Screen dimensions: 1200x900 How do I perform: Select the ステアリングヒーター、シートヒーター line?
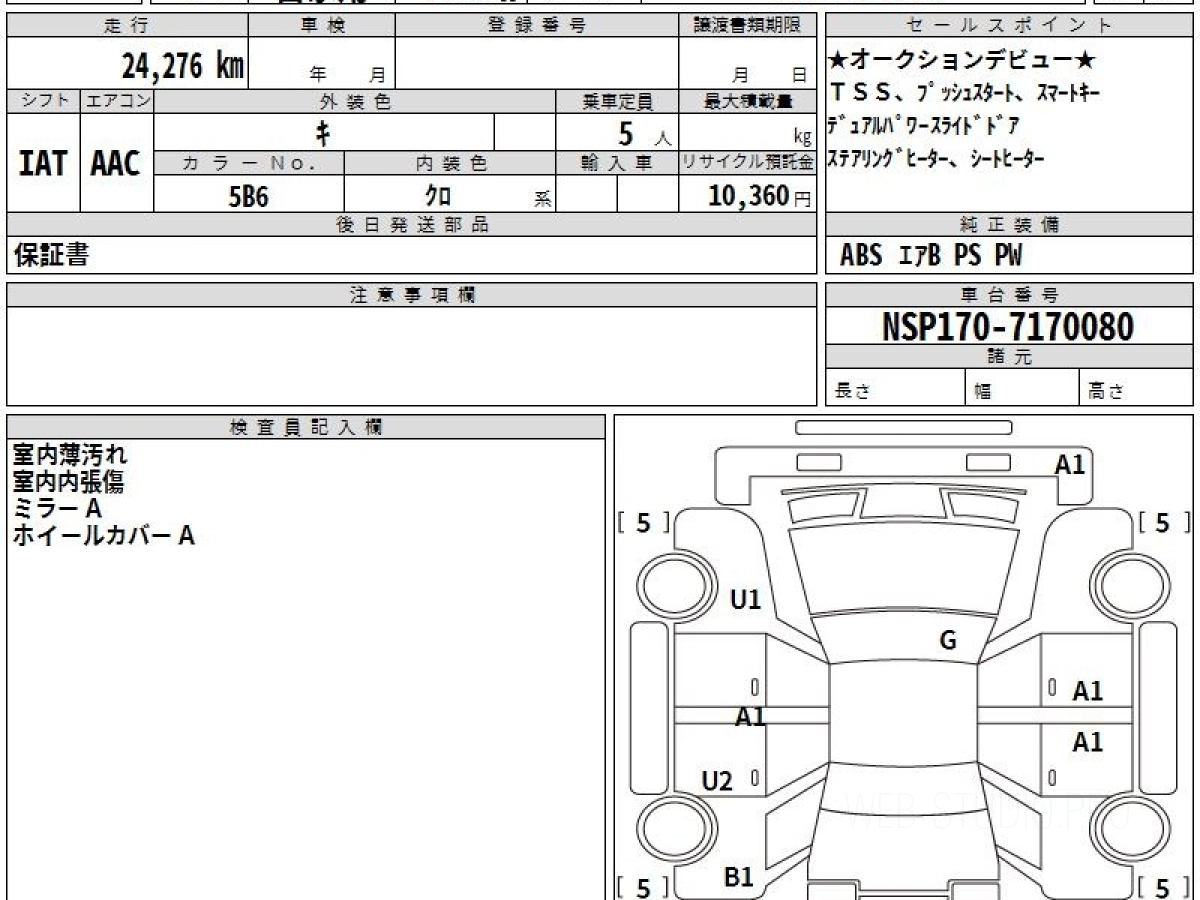(936, 158)
